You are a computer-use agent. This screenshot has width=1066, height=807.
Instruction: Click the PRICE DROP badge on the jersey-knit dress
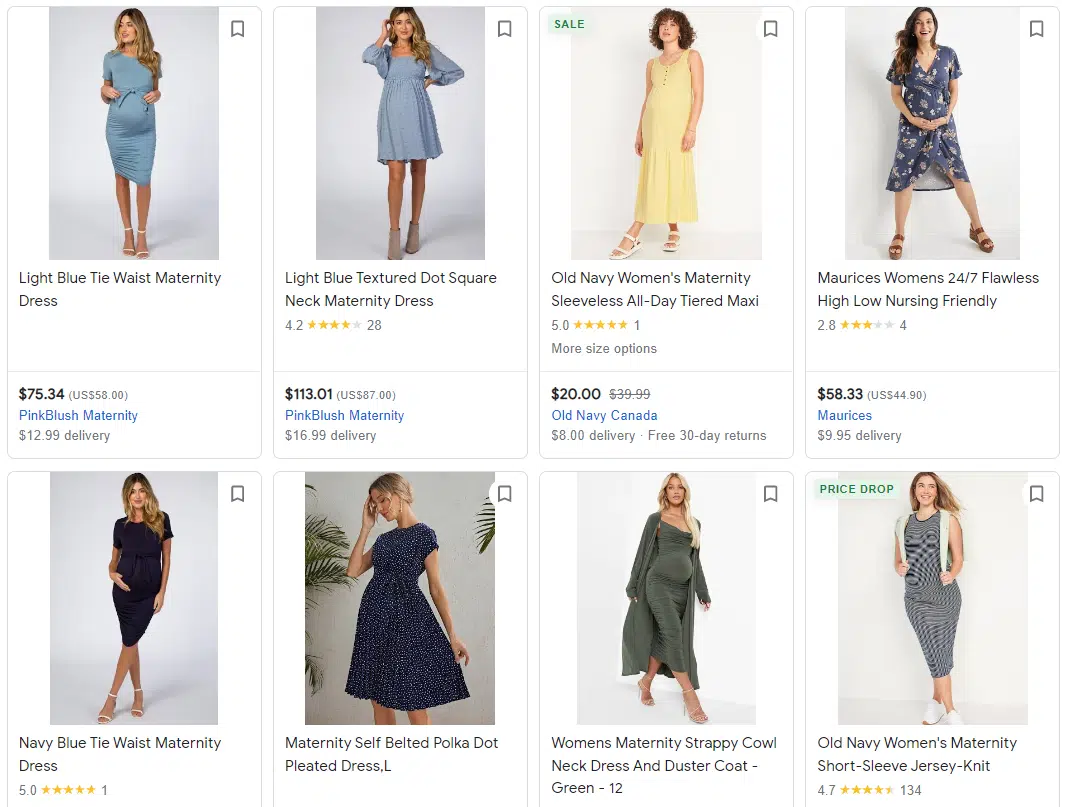coord(857,489)
